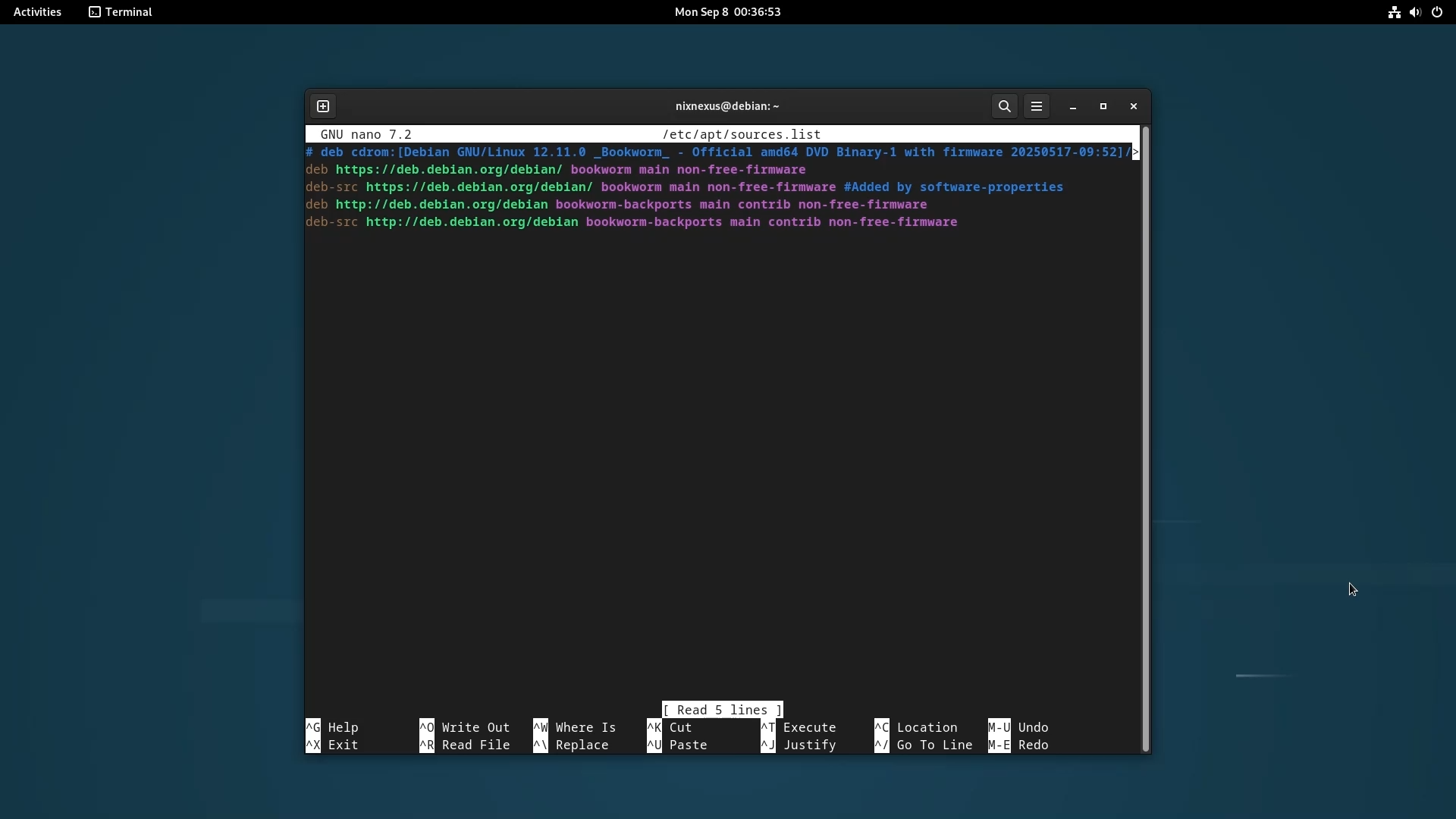This screenshot has height=819, width=1456.
Task: Open the Activities overview
Action: tap(37, 12)
